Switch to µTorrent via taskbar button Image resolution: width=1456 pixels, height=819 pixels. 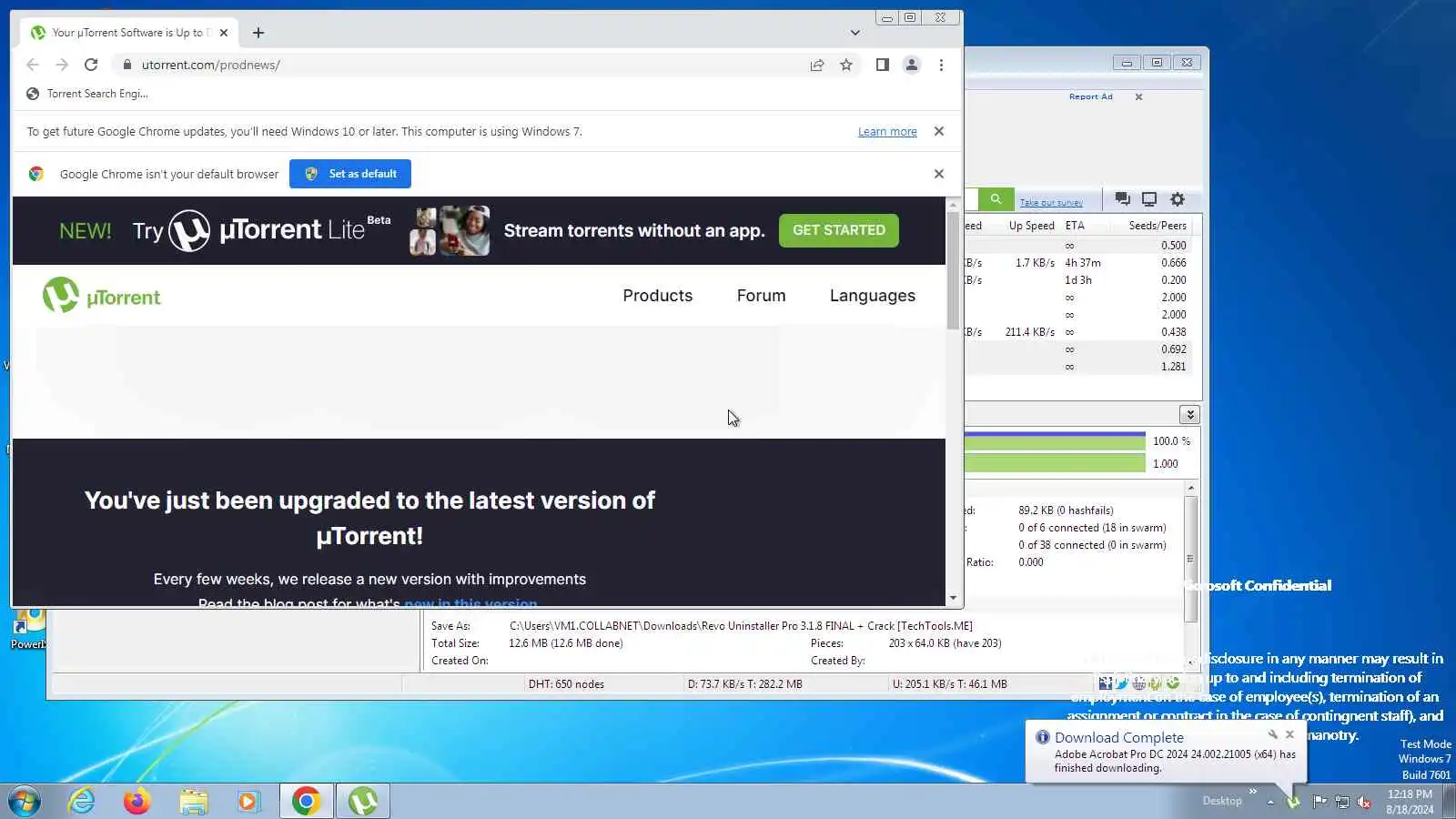click(363, 802)
